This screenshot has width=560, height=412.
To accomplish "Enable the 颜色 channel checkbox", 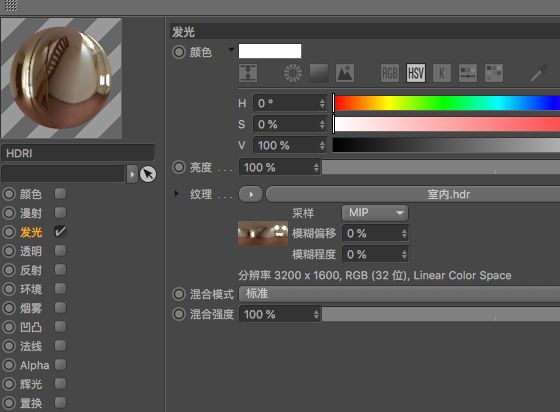I will [x=60, y=194].
